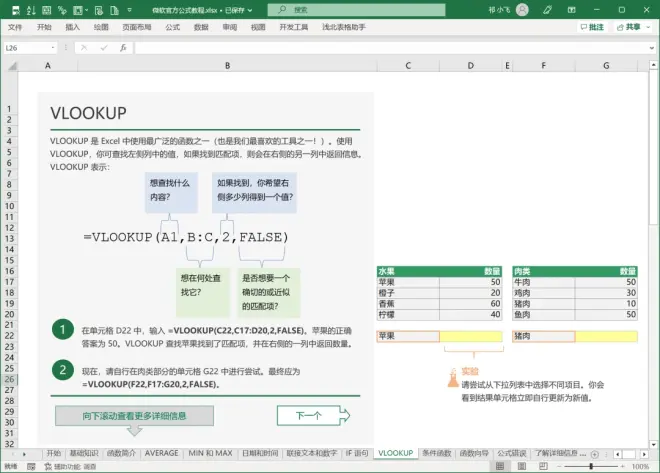Click the macro record icon in status bar
Screen dimensions: 660x473
click(x=31, y=466)
